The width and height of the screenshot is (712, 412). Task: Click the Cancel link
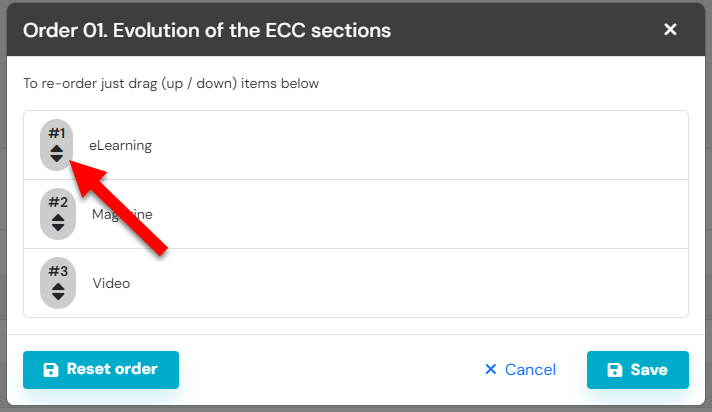[x=530, y=370]
